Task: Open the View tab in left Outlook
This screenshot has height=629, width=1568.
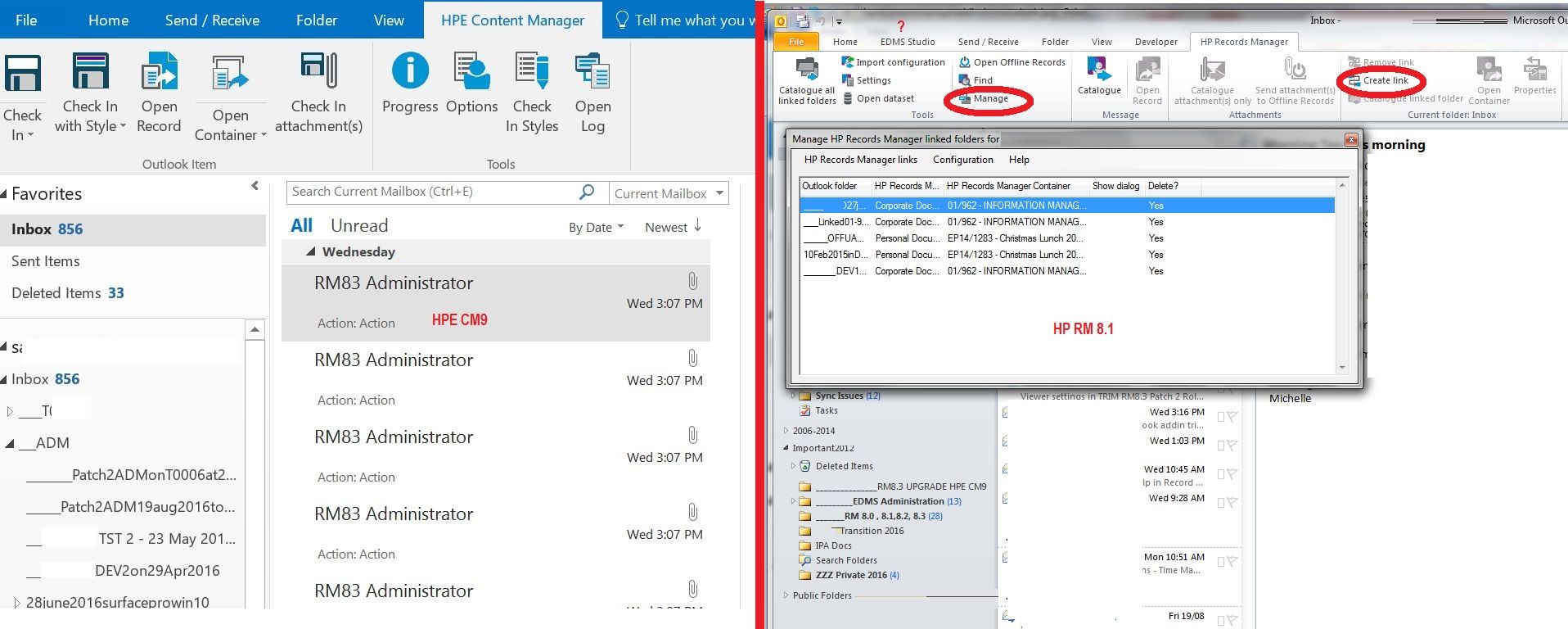Action: [389, 20]
